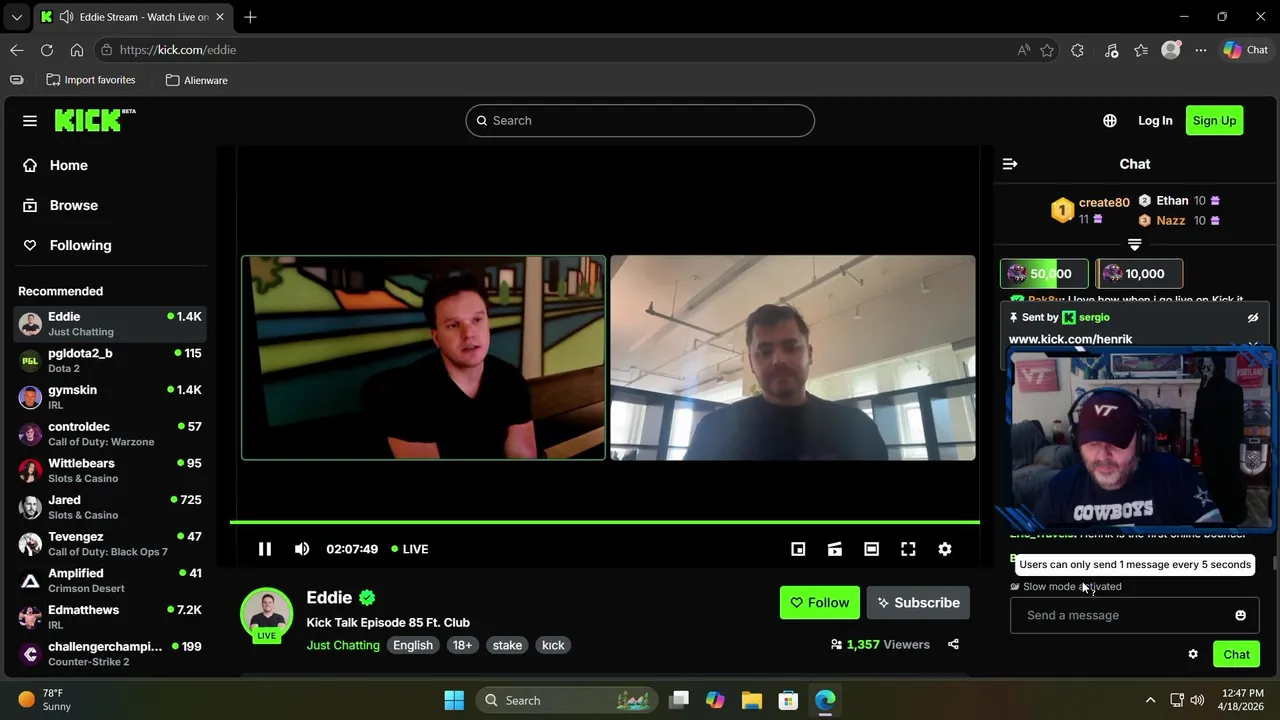Open gymskin recommended channel
This screenshot has width=1280, height=720.
[x=110, y=397]
